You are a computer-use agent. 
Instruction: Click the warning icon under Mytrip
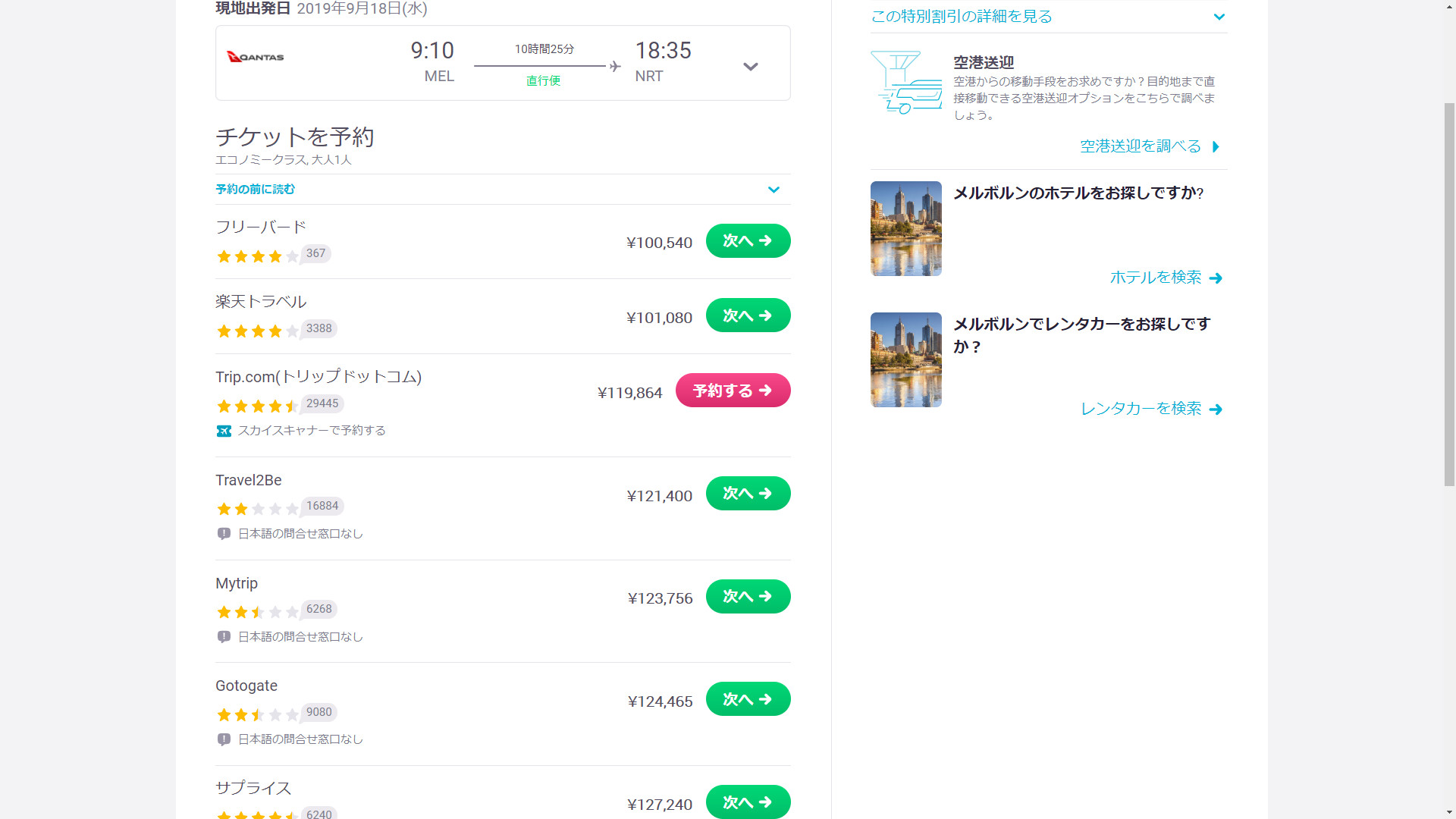tap(224, 637)
